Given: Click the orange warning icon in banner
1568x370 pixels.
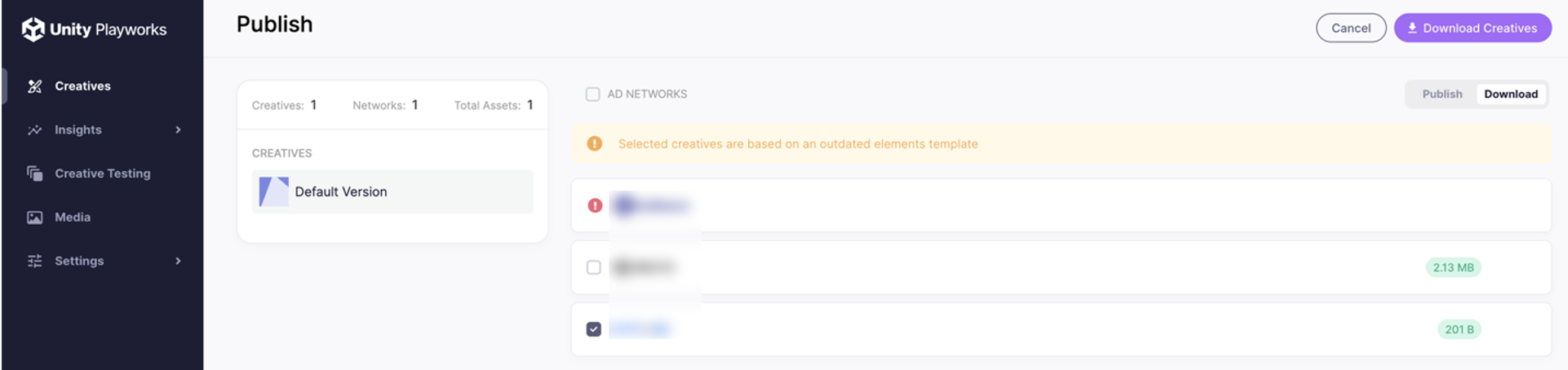Looking at the screenshot, I should pos(595,143).
